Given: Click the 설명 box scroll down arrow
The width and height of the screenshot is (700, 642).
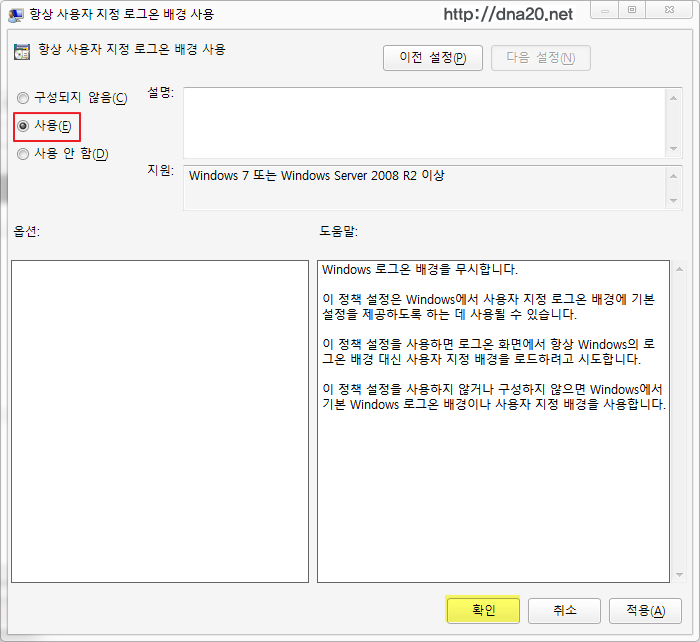Looking at the screenshot, I should [673, 149].
